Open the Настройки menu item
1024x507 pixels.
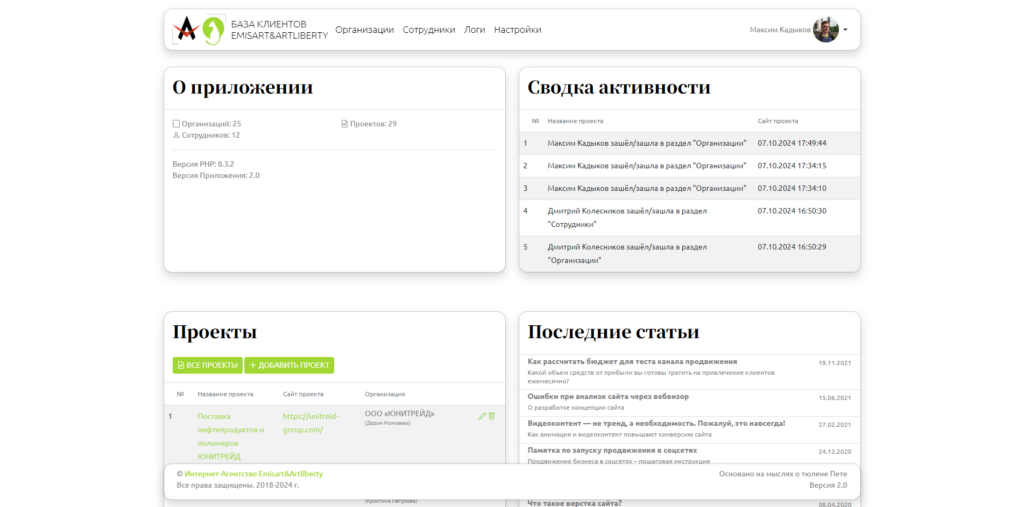(517, 29)
